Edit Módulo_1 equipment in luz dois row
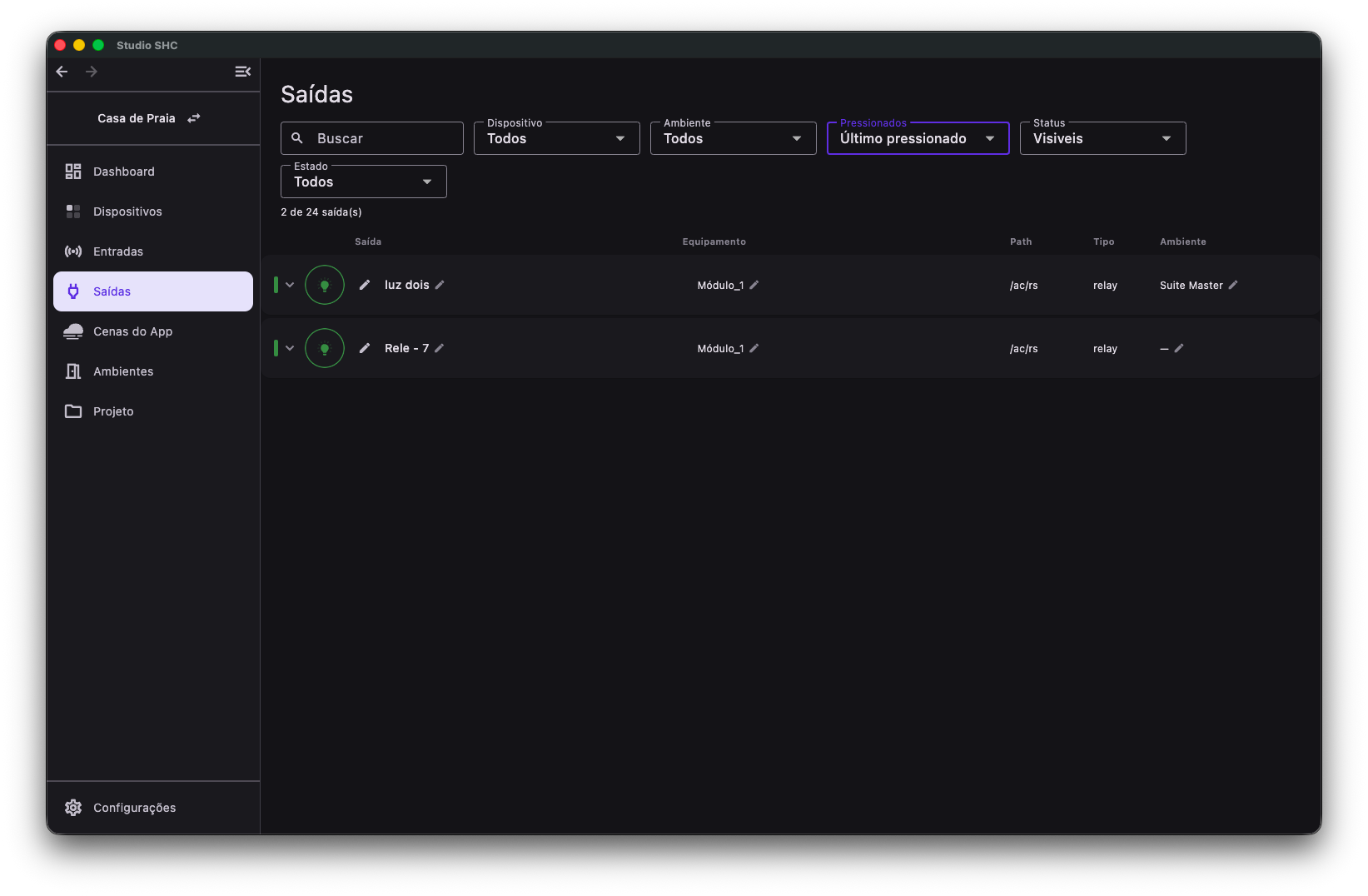Viewport: 1368px width, 896px height. tap(754, 285)
